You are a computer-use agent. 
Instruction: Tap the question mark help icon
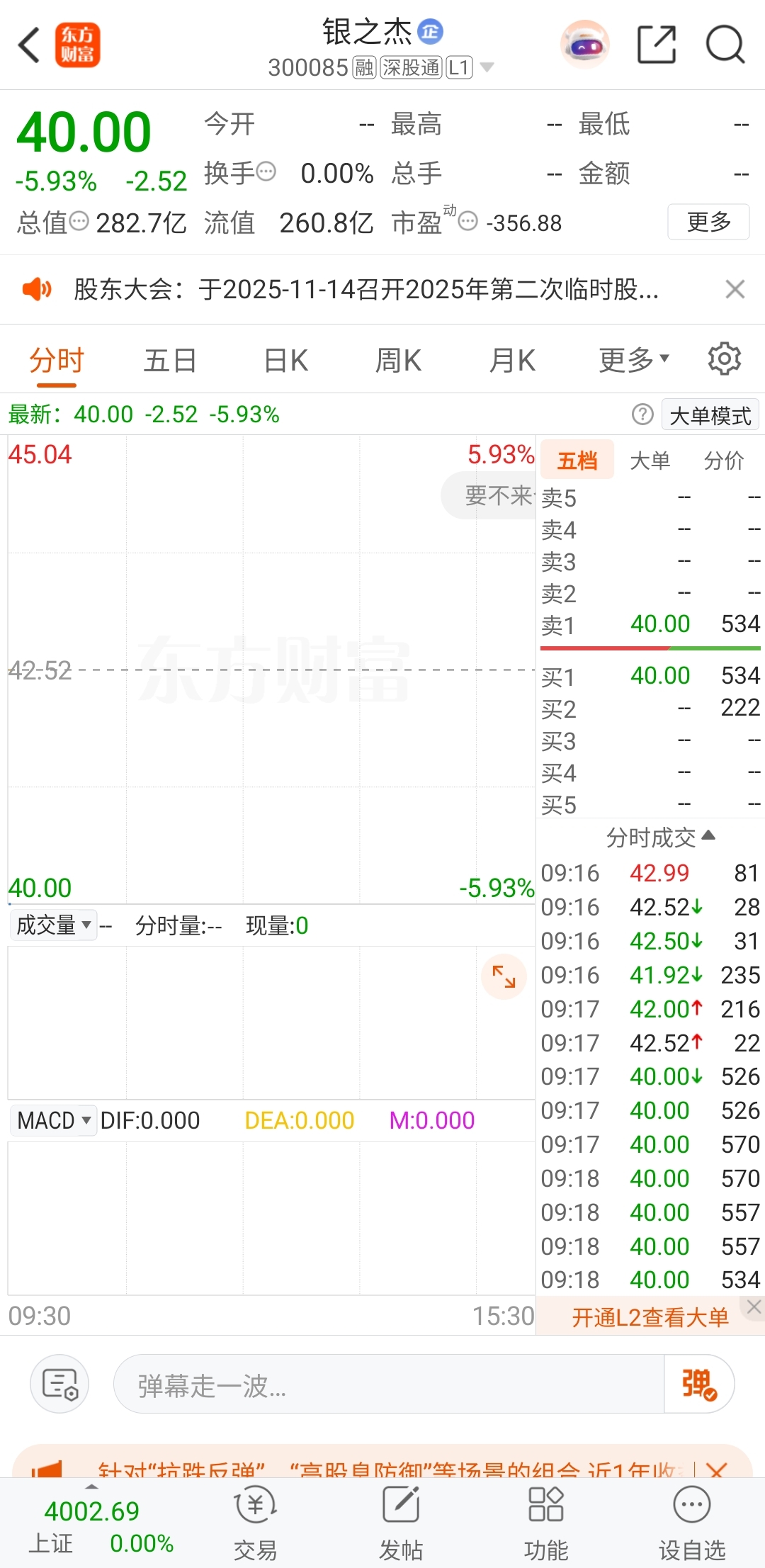[642, 414]
